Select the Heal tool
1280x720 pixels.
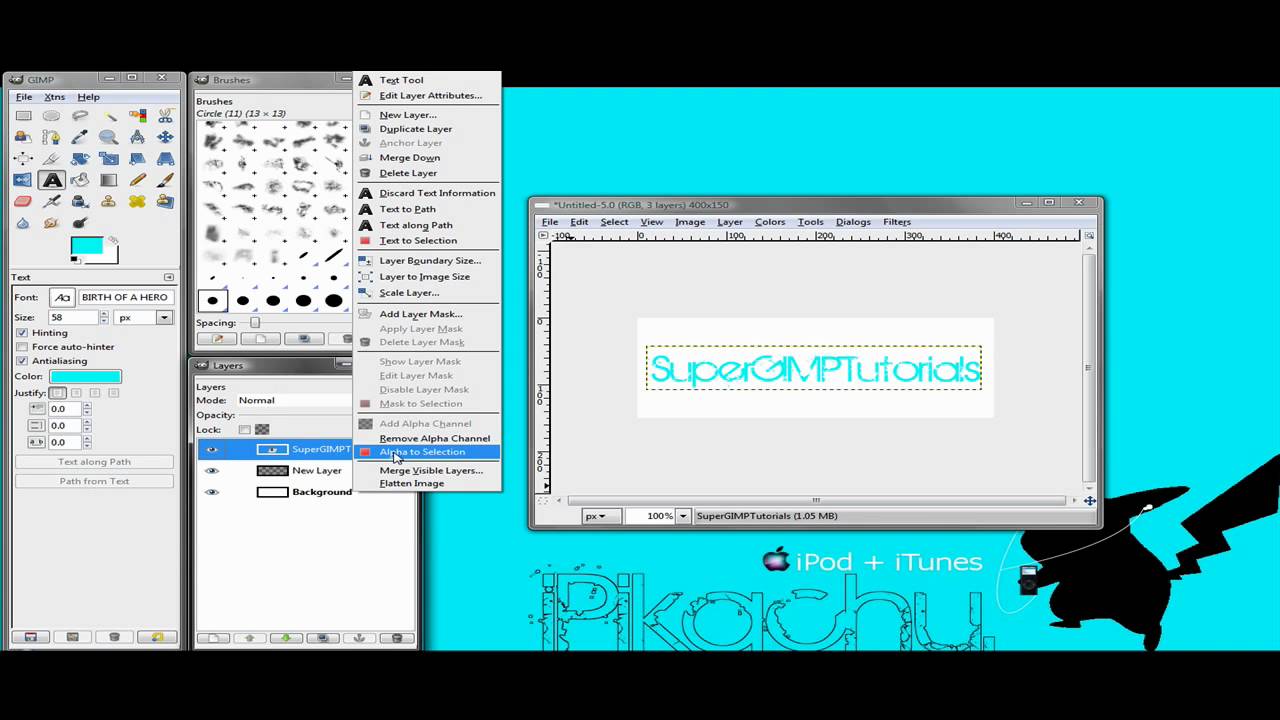pyautogui.click(x=137, y=201)
